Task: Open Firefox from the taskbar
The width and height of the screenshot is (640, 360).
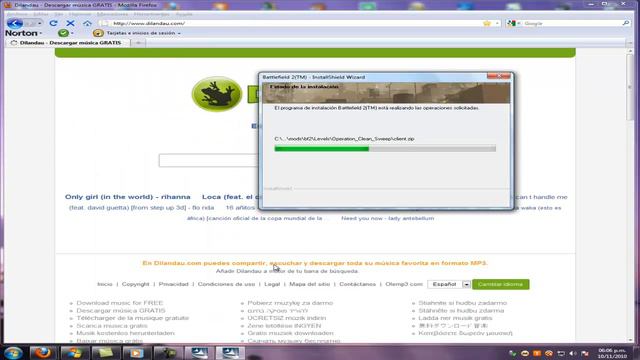Action: (42, 352)
